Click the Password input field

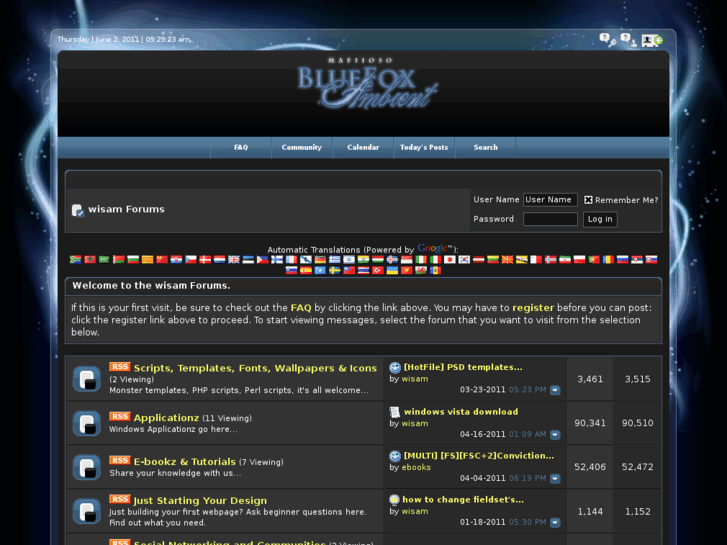550,219
